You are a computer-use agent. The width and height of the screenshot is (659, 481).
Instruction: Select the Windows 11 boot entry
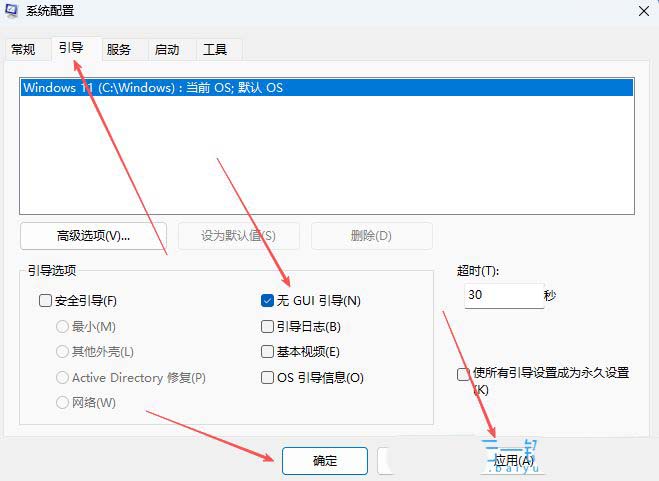(327, 87)
